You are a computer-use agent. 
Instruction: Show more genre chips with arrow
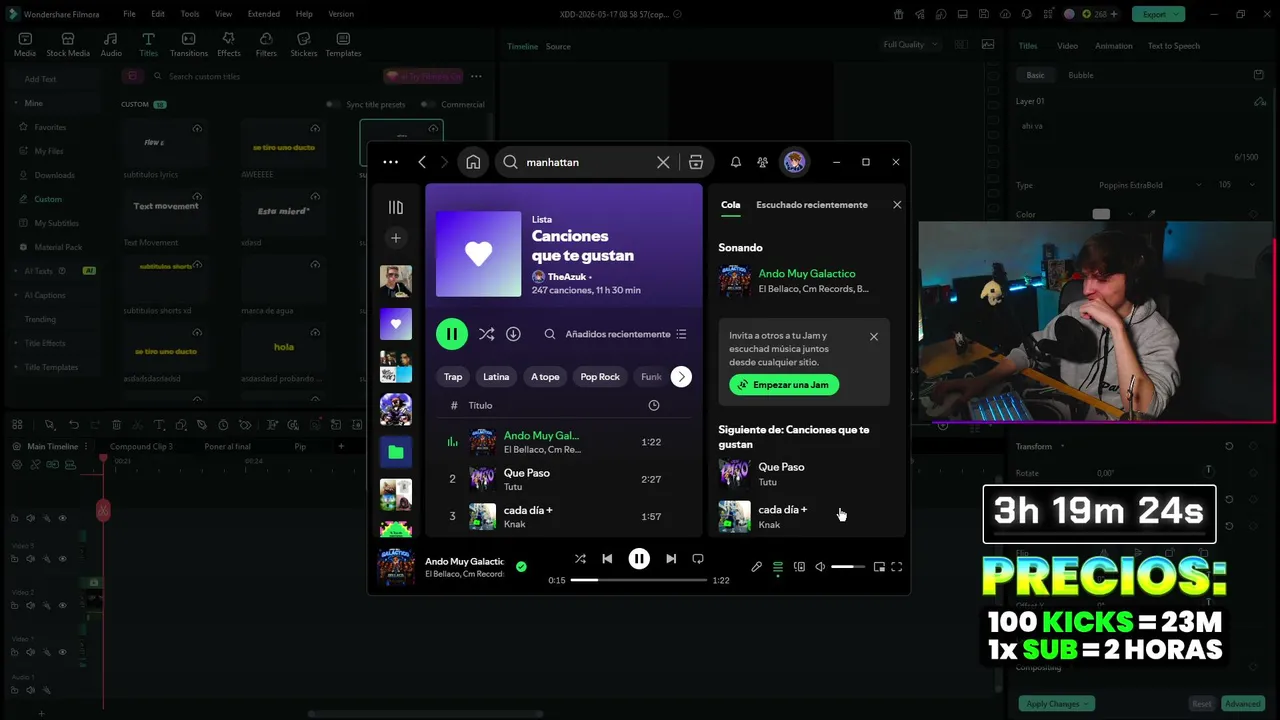pyautogui.click(x=681, y=377)
